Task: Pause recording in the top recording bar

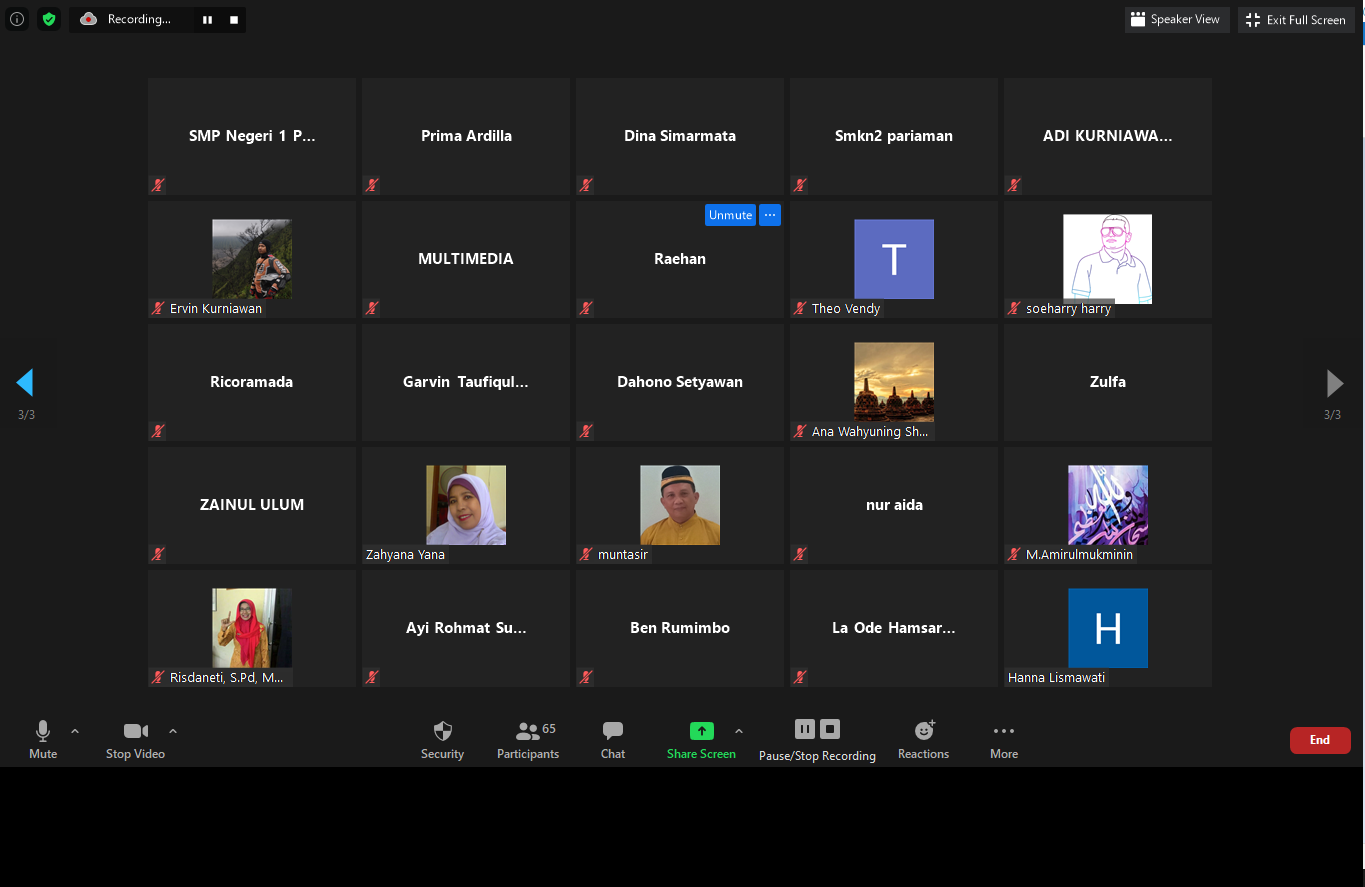Action: (x=208, y=20)
